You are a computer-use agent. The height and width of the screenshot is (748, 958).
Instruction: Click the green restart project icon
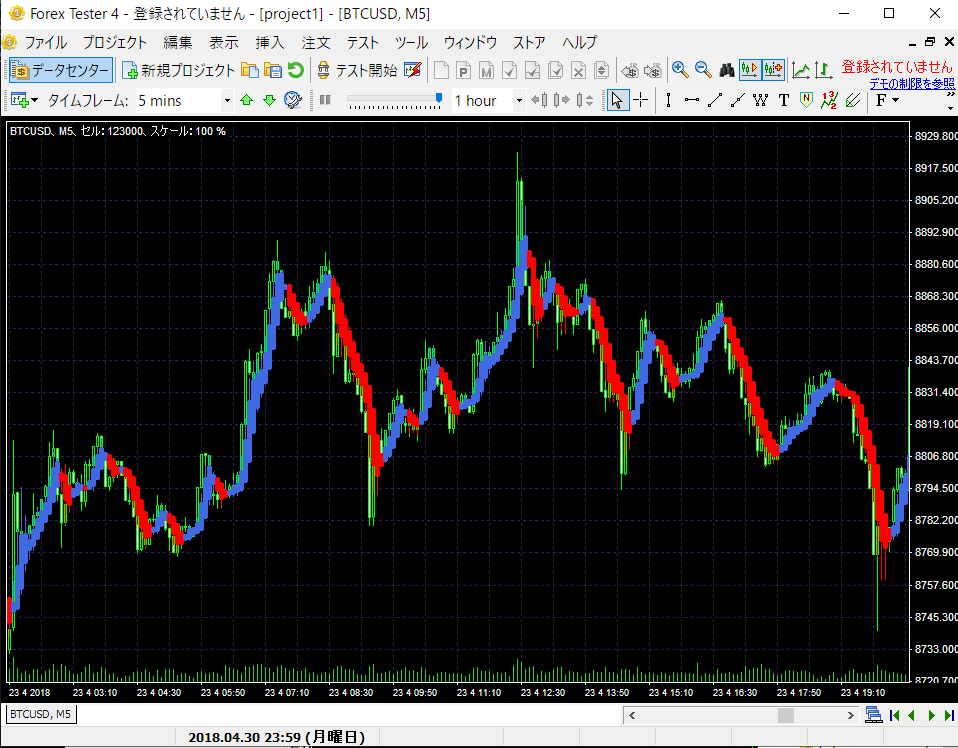(295, 70)
